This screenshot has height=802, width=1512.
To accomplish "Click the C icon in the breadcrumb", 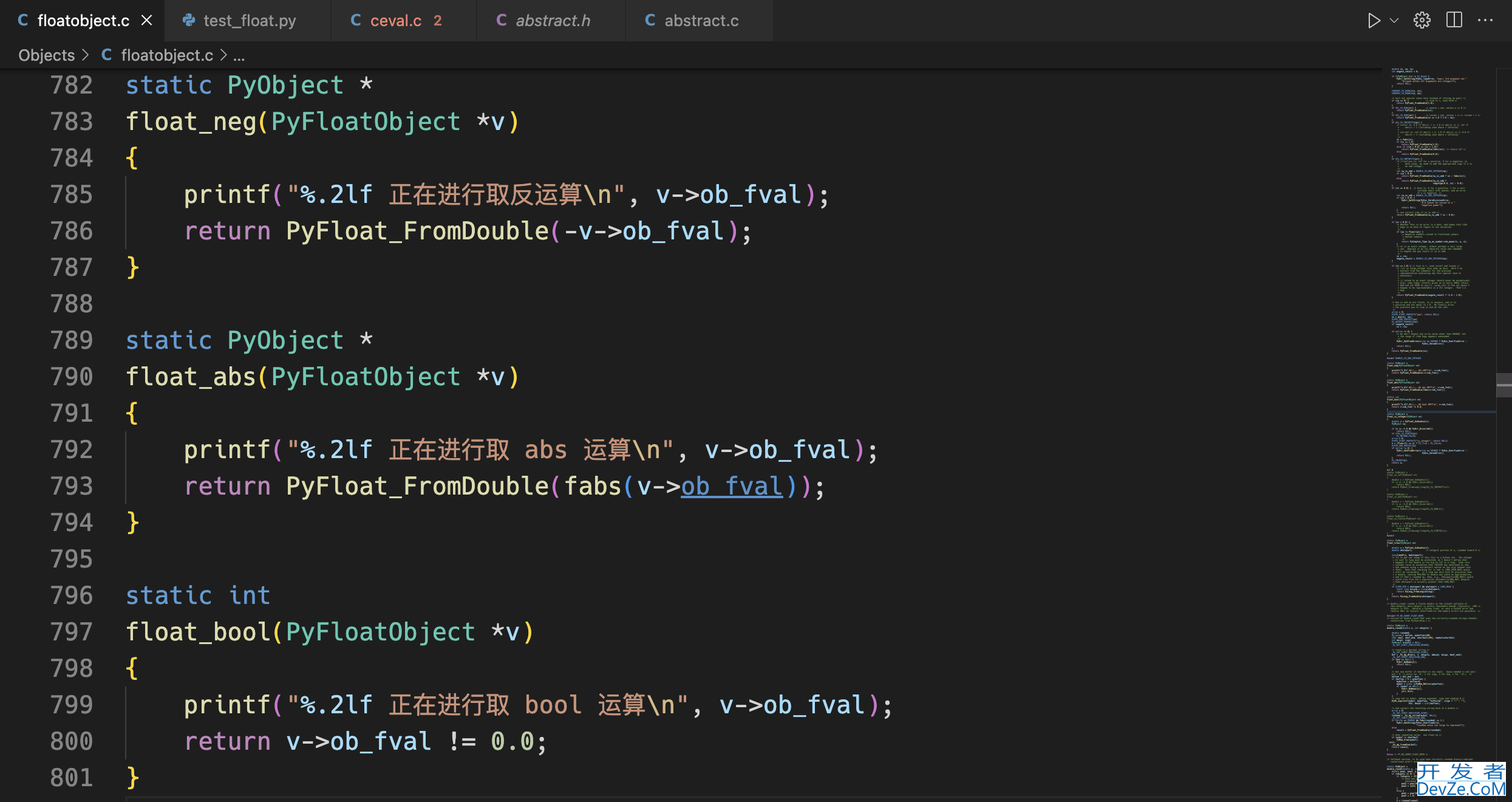I will tap(106, 55).
